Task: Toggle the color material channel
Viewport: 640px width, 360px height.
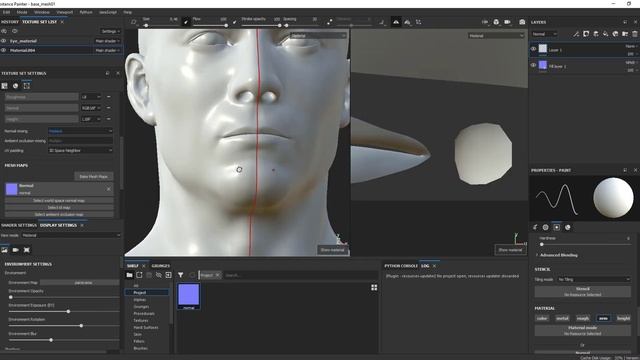Action: pyautogui.click(x=542, y=318)
